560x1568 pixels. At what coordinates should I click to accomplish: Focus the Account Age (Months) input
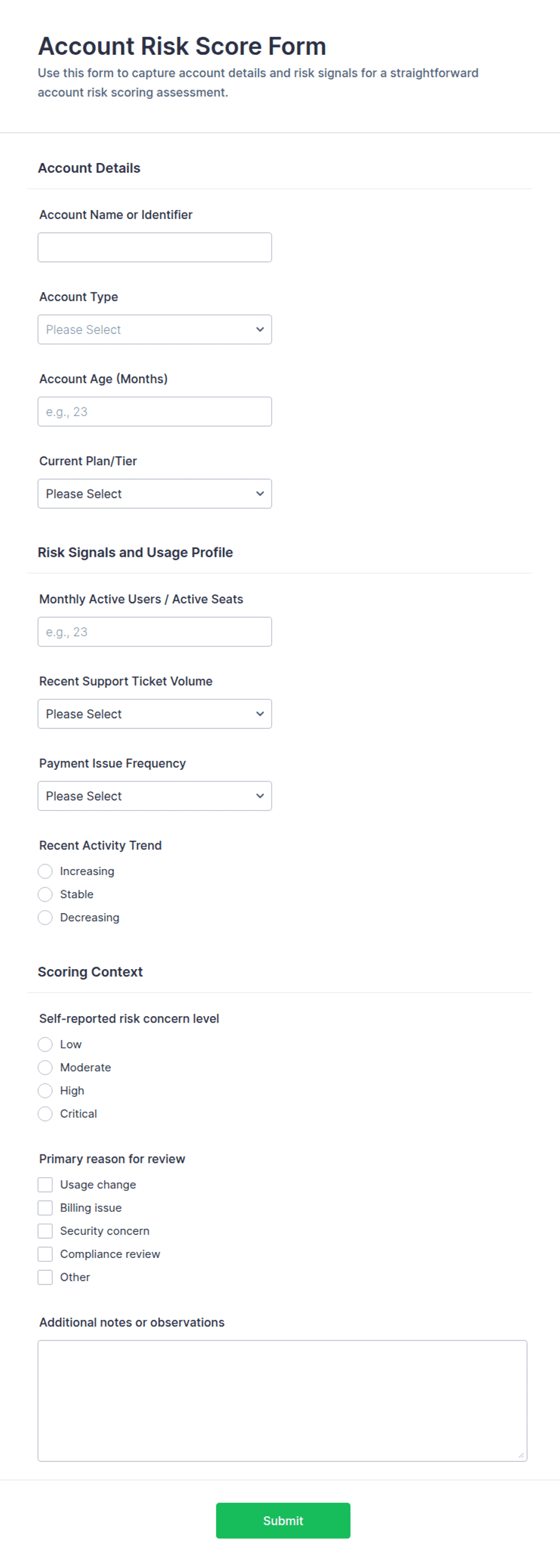[155, 412]
